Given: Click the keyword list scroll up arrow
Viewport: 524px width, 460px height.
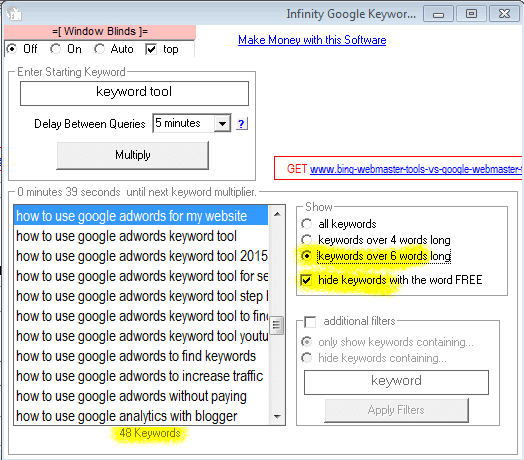Looking at the screenshot, I should [277, 214].
